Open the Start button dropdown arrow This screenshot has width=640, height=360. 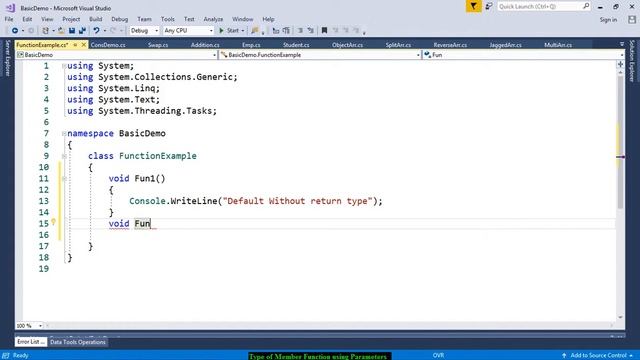point(242,31)
